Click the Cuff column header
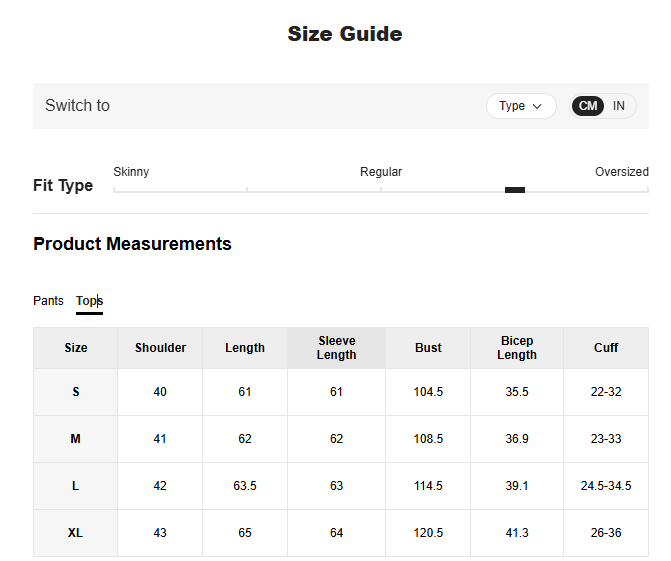 point(606,348)
